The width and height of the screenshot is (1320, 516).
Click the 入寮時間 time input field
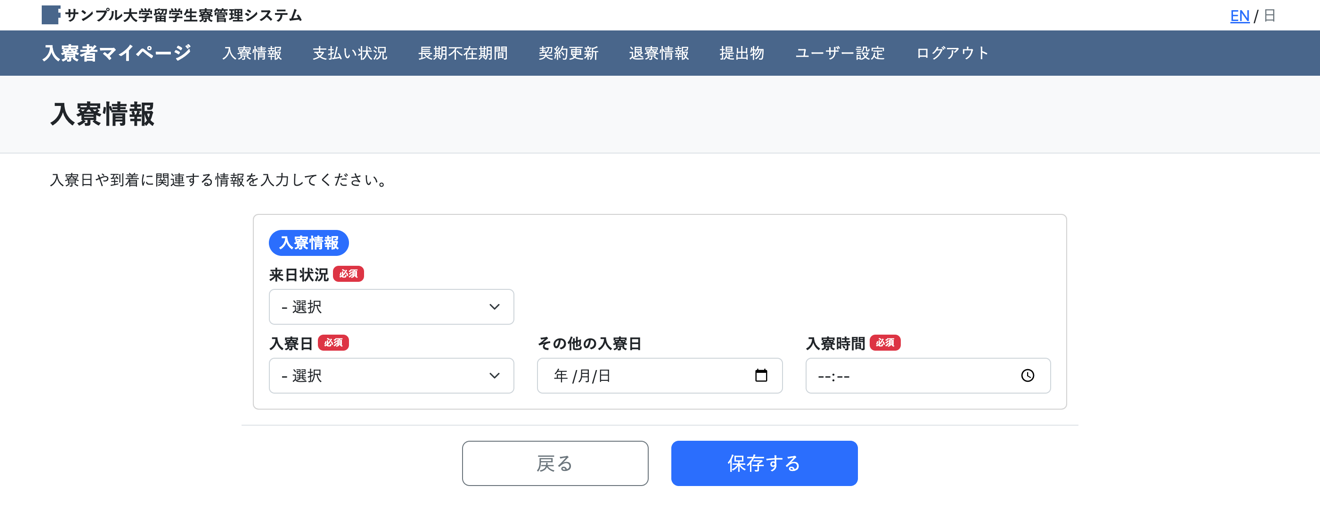pyautogui.click(x=910, y=376)
